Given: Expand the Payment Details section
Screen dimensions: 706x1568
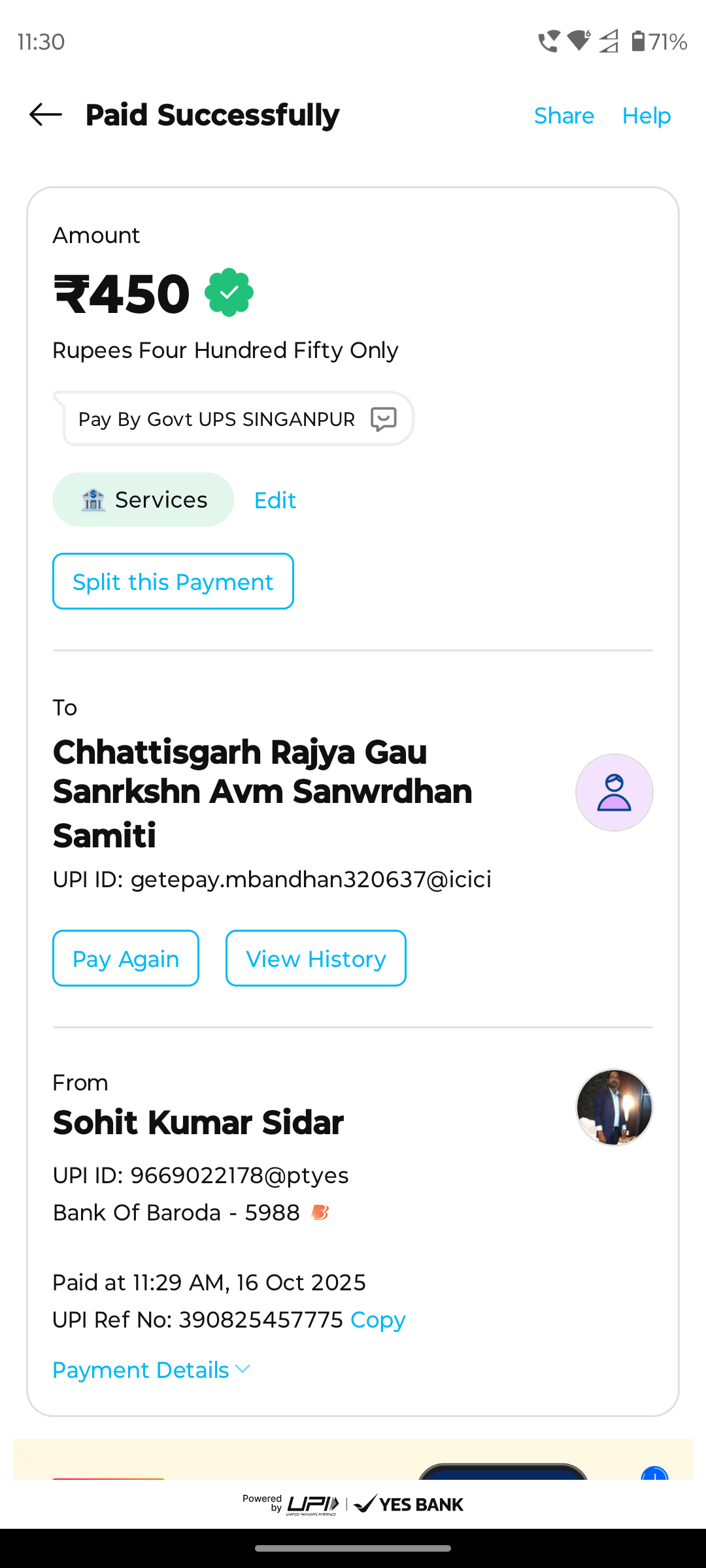Looking at the screenshot, I should [x=141, y=1370].
